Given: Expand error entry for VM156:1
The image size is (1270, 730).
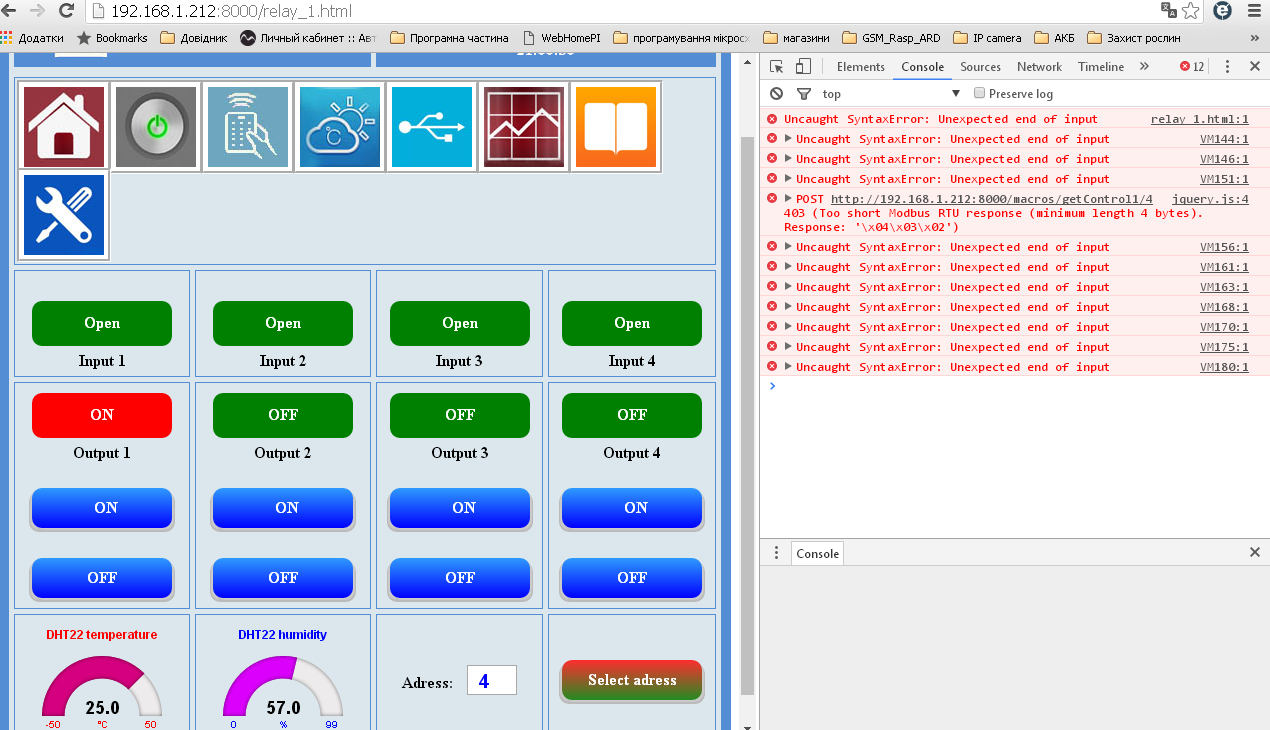Looking at the screenshot, I should point(788,247).
